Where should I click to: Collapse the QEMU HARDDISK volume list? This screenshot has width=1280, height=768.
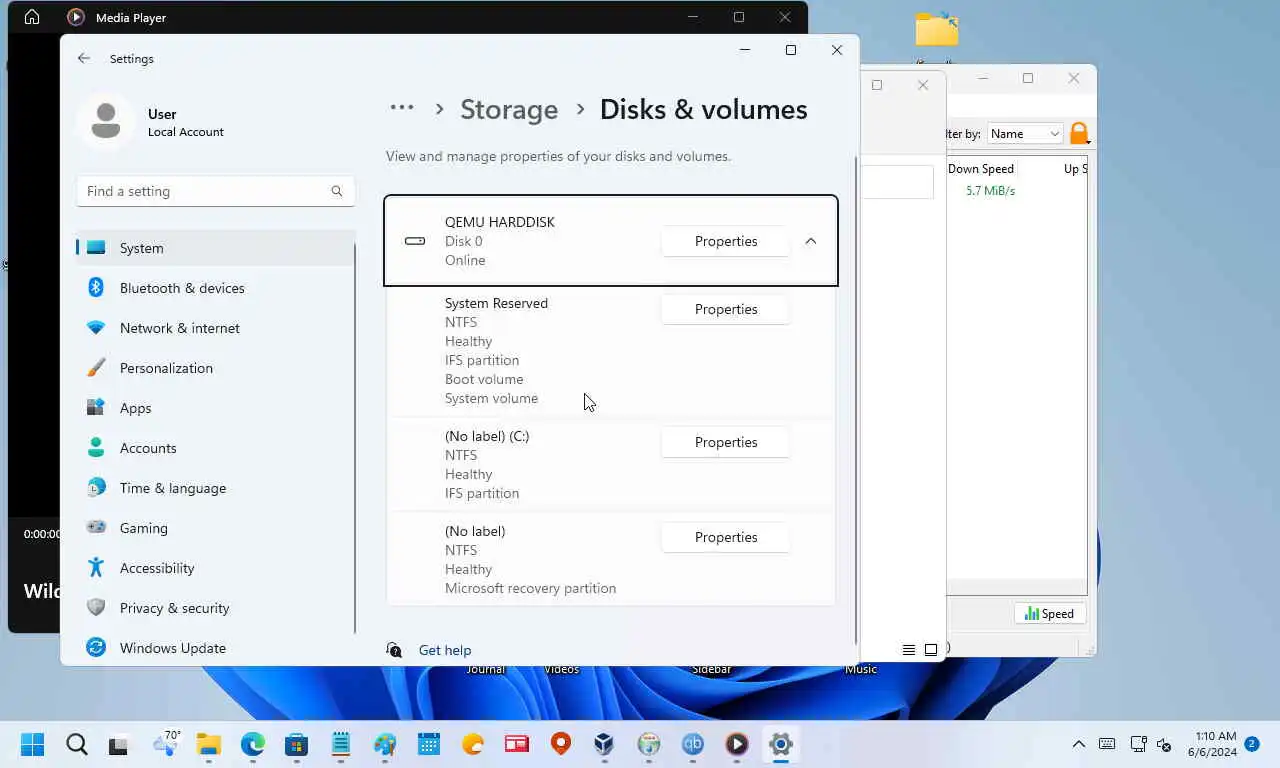tap(811, 241)
